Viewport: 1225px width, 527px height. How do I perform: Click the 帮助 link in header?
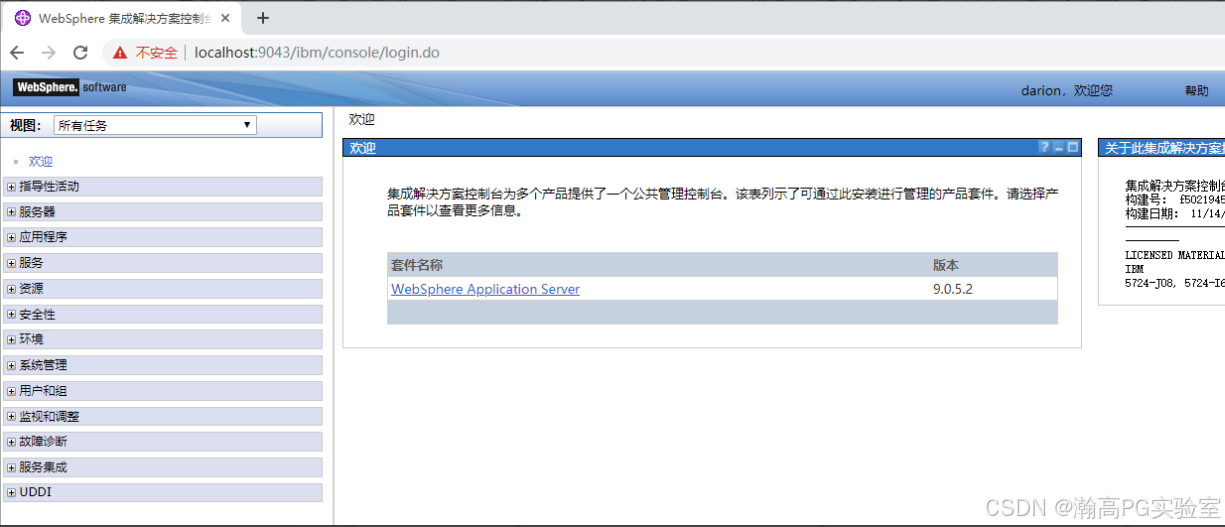tap(1196, 91)
